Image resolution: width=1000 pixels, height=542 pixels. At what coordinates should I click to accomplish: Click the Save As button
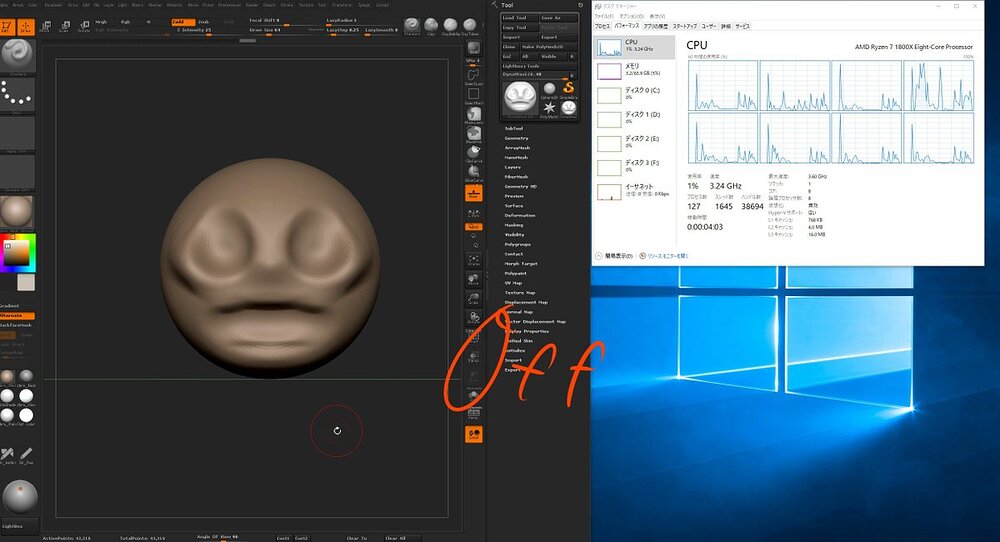tap(559, 18)
